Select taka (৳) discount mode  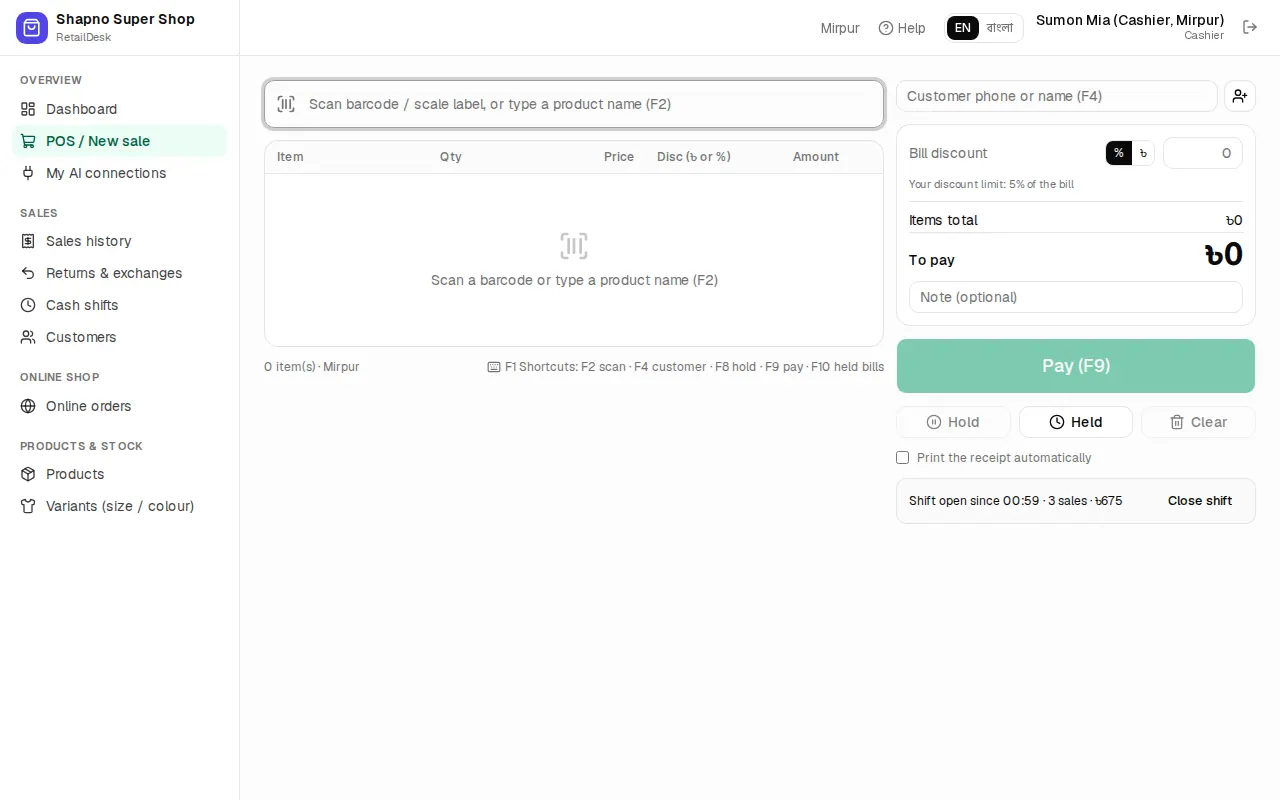[1143, 153]
